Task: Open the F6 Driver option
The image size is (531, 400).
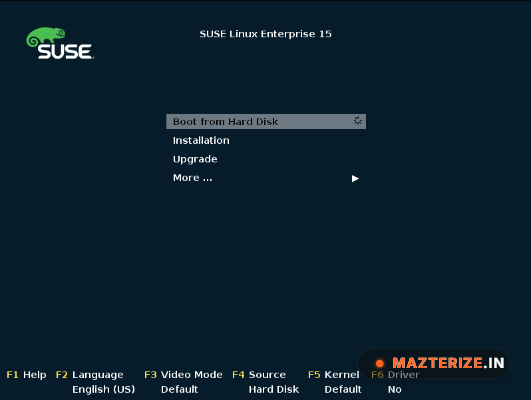Action: click(395, 375)
